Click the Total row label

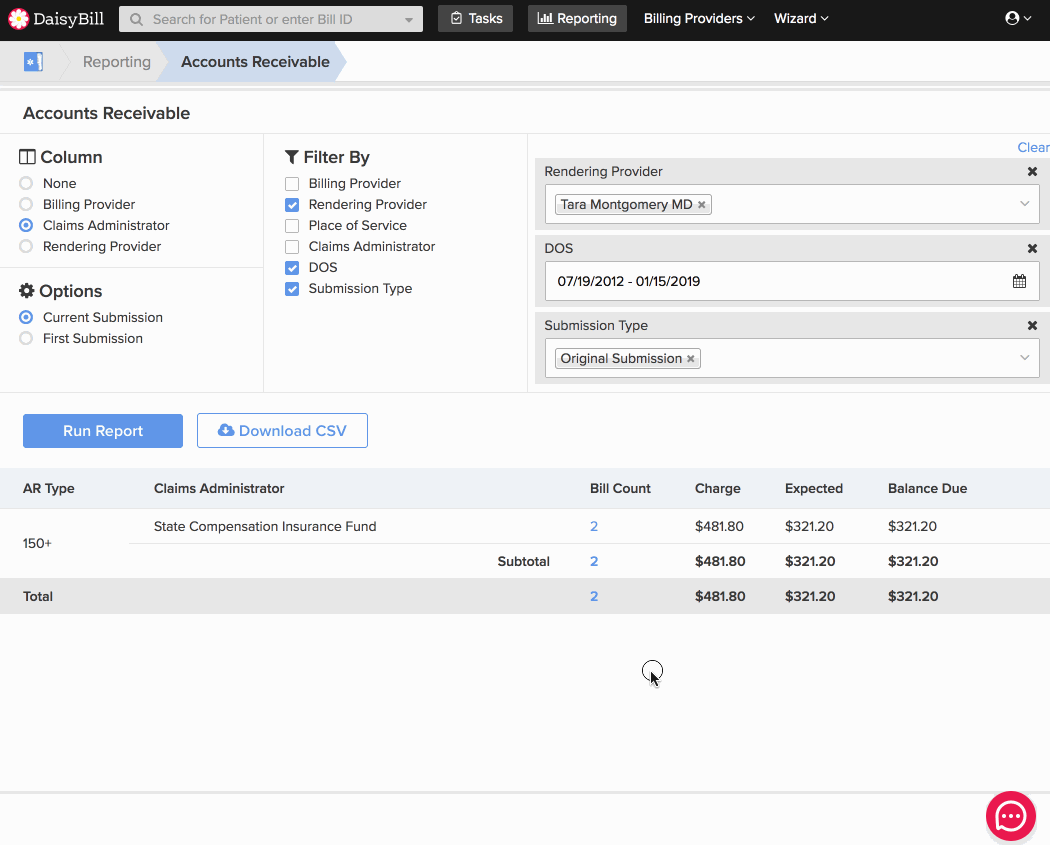pyautogui.click(x=38, y=596)
